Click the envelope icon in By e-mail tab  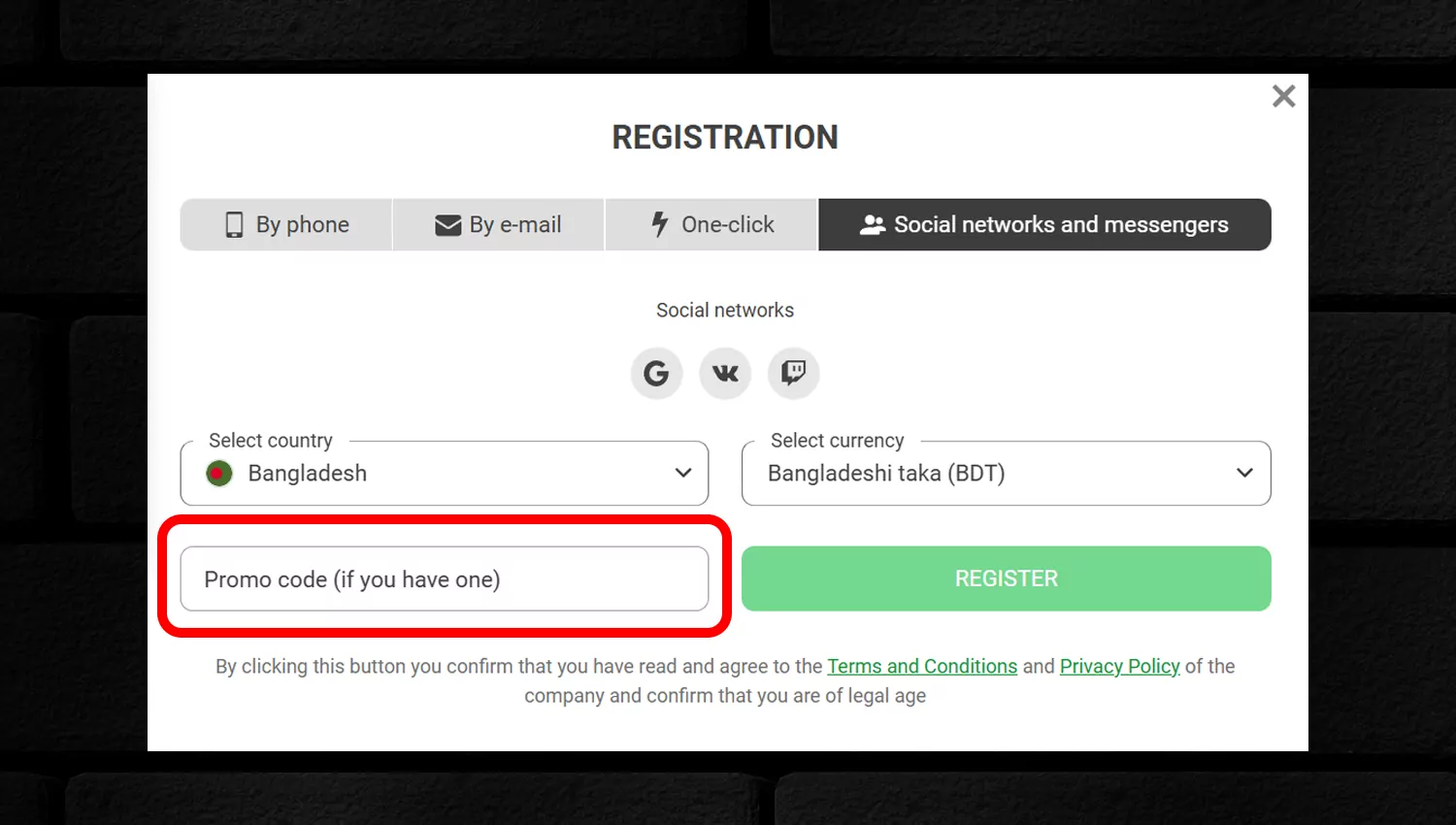447,225
